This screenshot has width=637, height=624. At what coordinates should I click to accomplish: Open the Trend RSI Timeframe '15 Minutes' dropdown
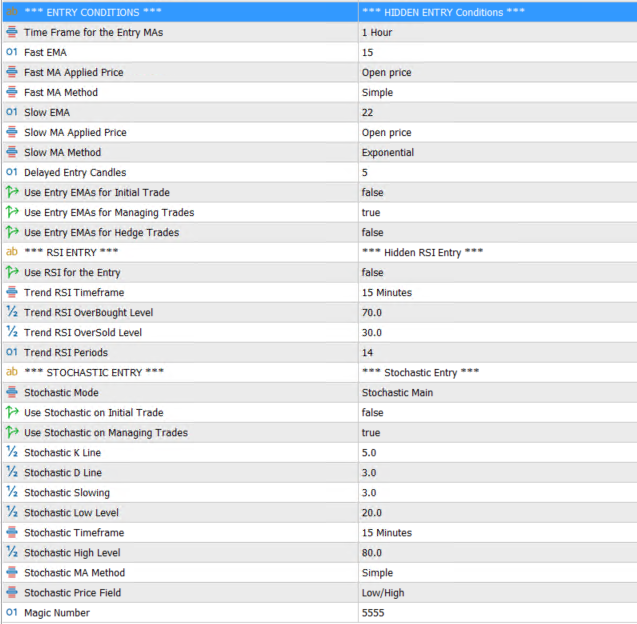pos(498,292)
